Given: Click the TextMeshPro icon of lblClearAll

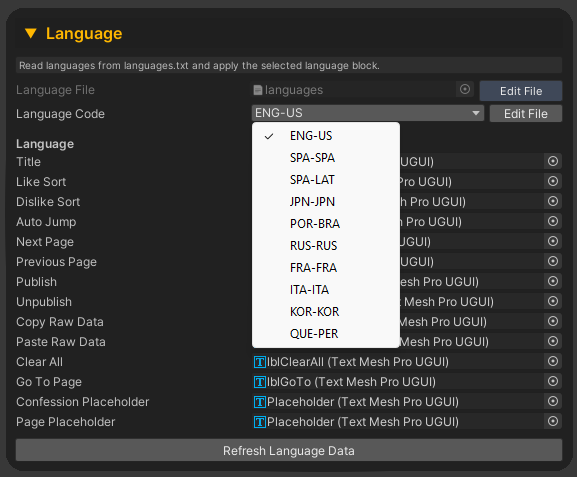Looking at the screenshot, I should pyautogui.click(x=260, y=362).
